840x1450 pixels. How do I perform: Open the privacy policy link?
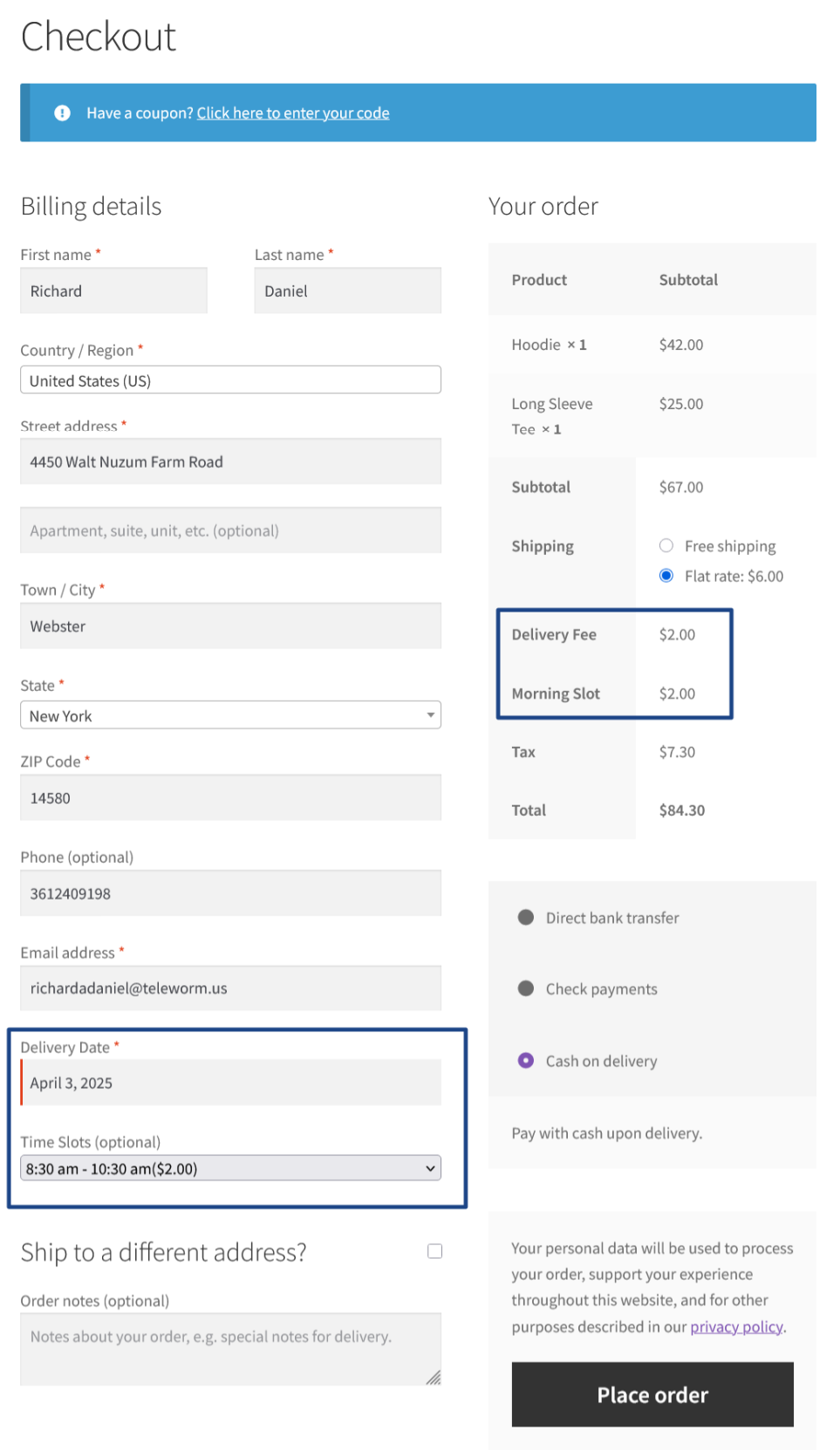click(736, 1326)
